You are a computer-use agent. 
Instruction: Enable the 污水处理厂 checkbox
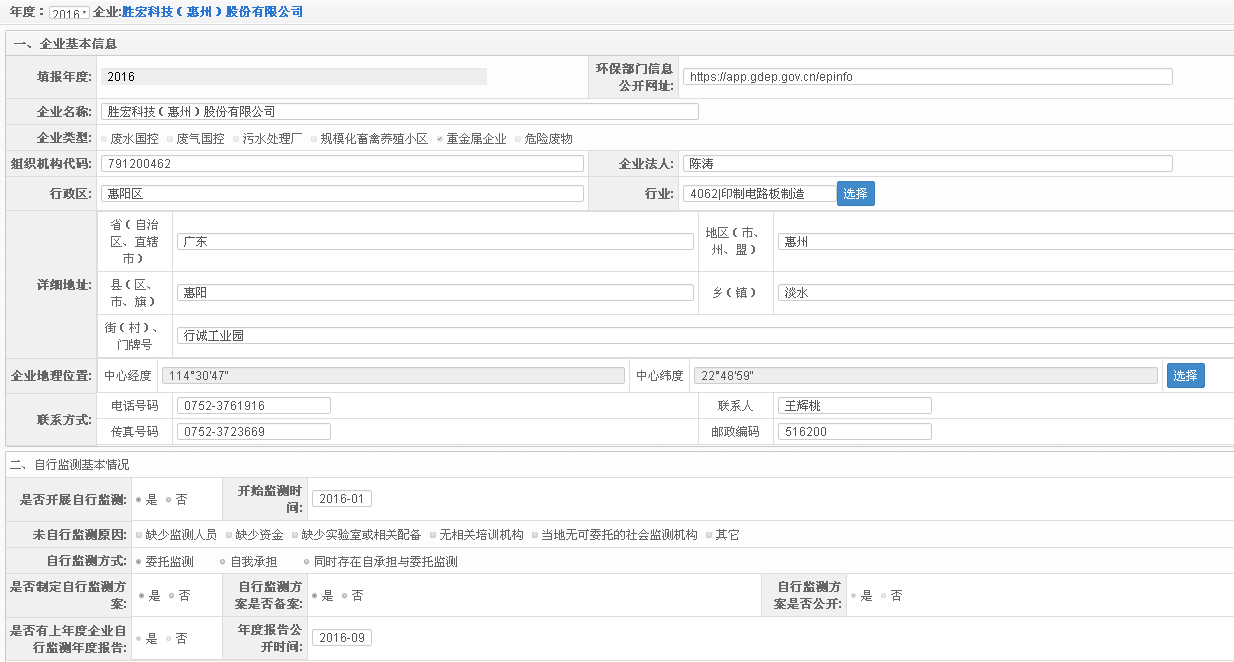(236, 139)
